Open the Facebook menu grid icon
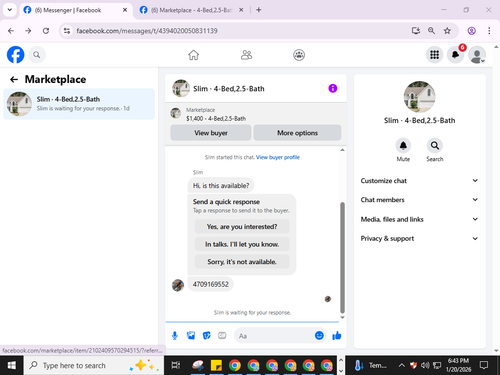The height and width of the screenshot is (375, 500). (434, 55)
